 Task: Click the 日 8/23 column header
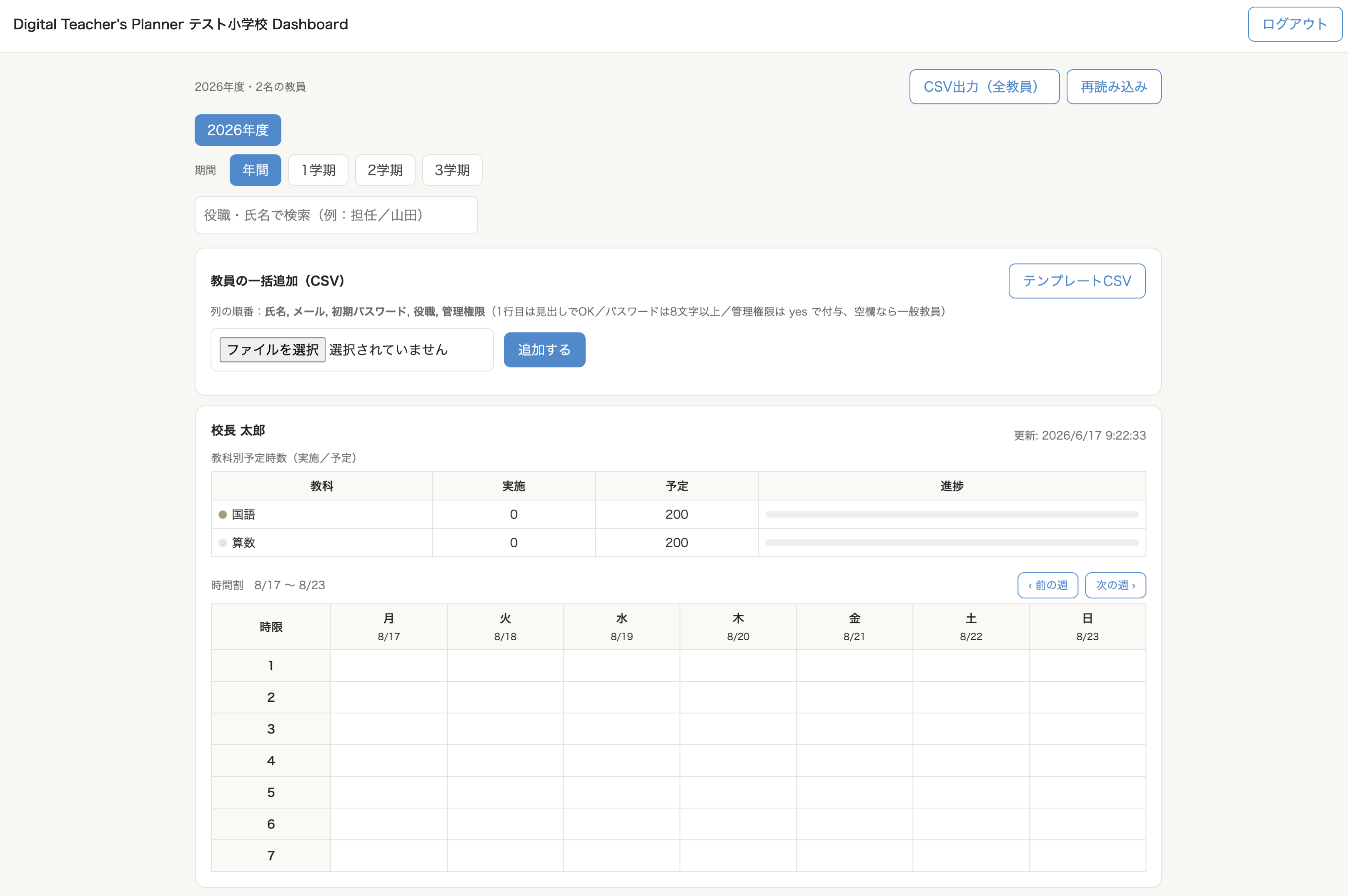(1087, 627)
